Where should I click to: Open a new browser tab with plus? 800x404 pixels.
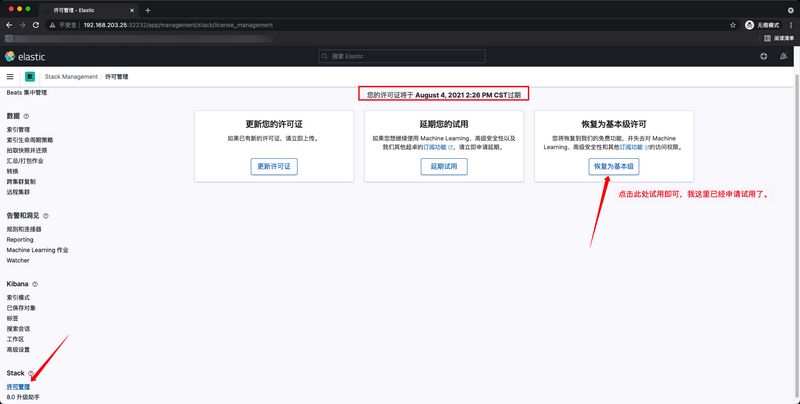tap(147, 10)
